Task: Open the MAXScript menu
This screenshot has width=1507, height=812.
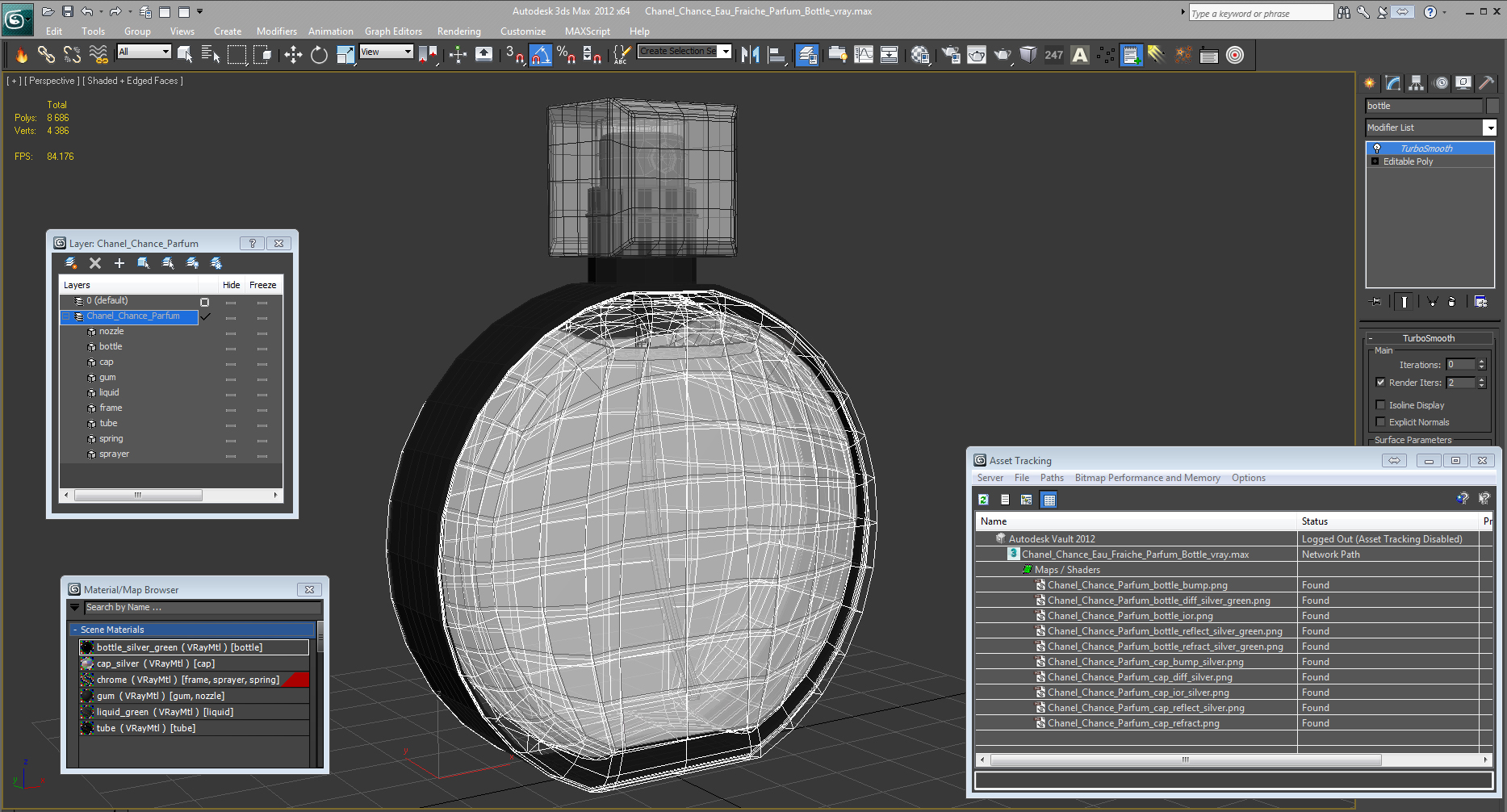Action: point(587,31)
